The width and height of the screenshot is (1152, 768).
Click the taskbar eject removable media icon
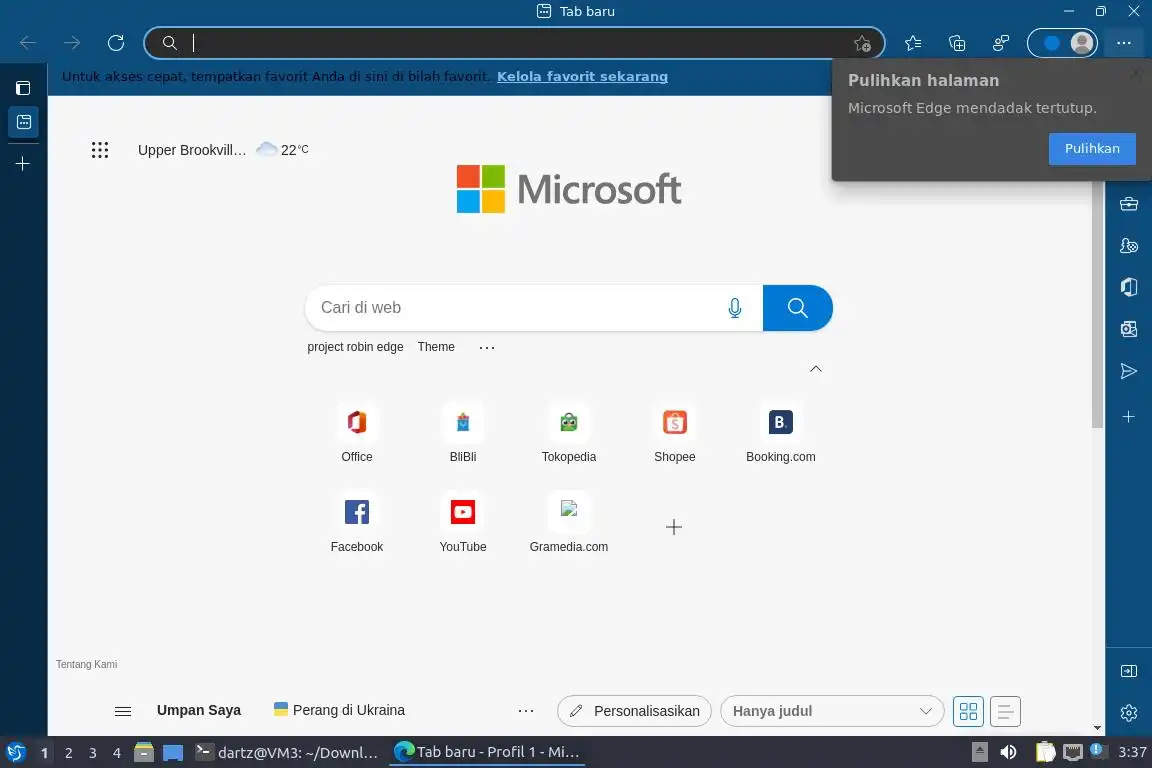point(979,752)
